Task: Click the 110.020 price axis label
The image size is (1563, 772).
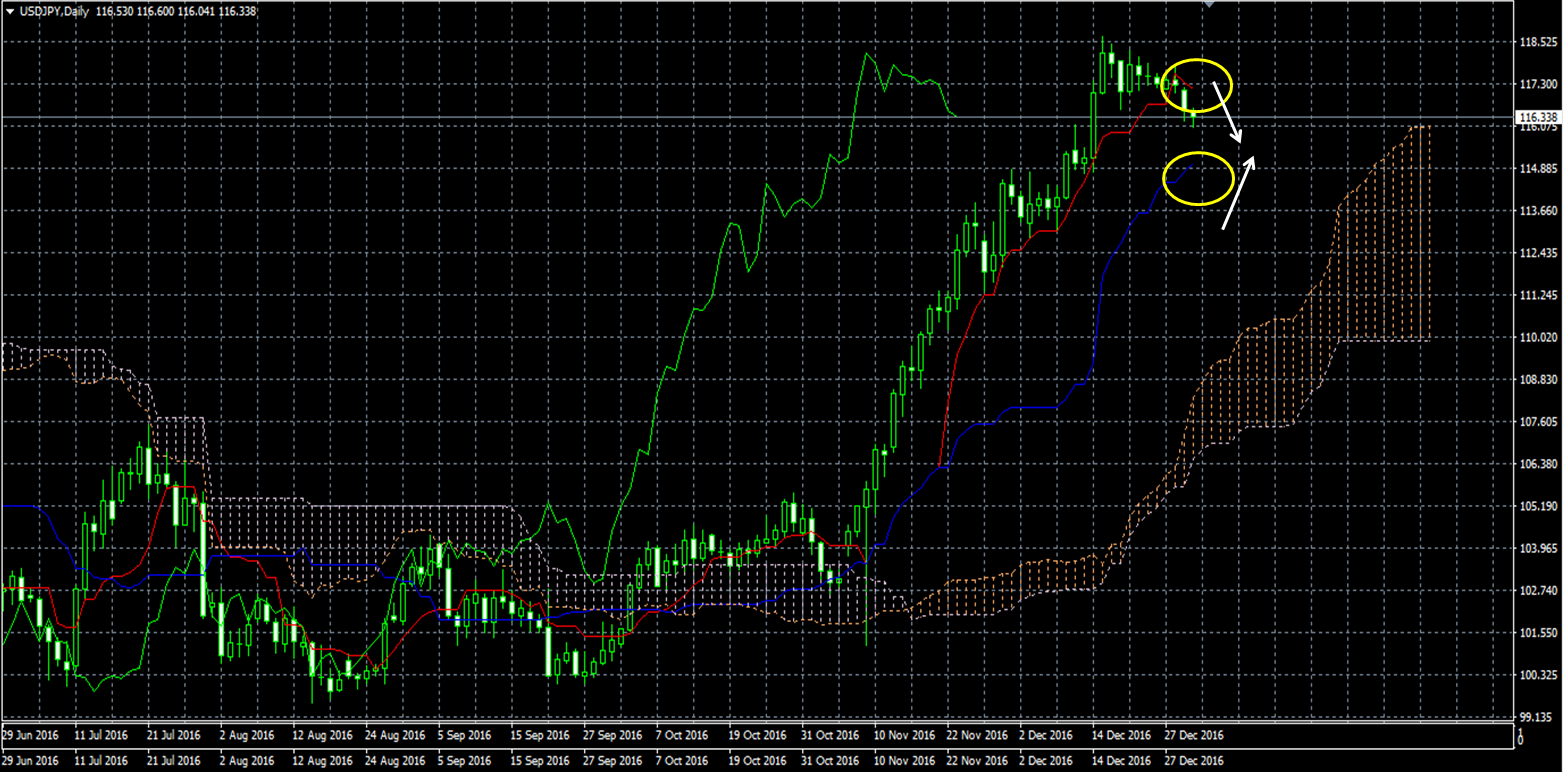Action: [1540, 337]
